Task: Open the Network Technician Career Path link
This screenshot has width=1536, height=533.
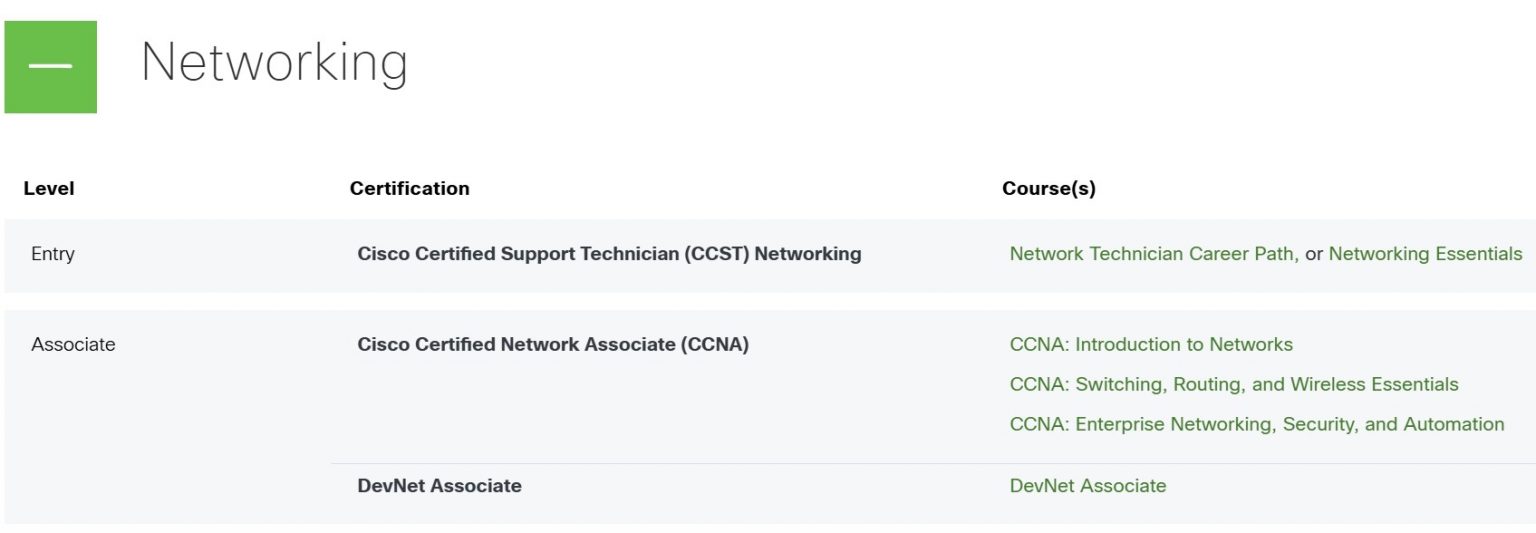Action: point(1153,254)
